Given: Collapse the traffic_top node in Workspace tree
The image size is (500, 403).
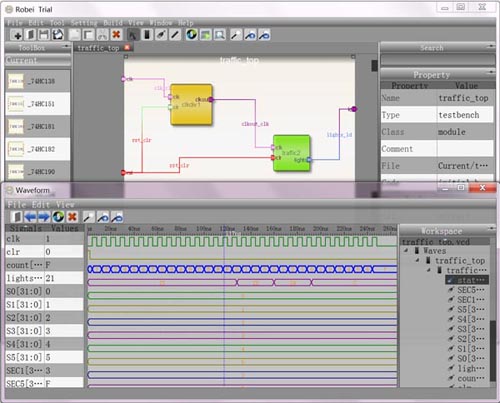Looking at the screenshot, I should point(417,260).
